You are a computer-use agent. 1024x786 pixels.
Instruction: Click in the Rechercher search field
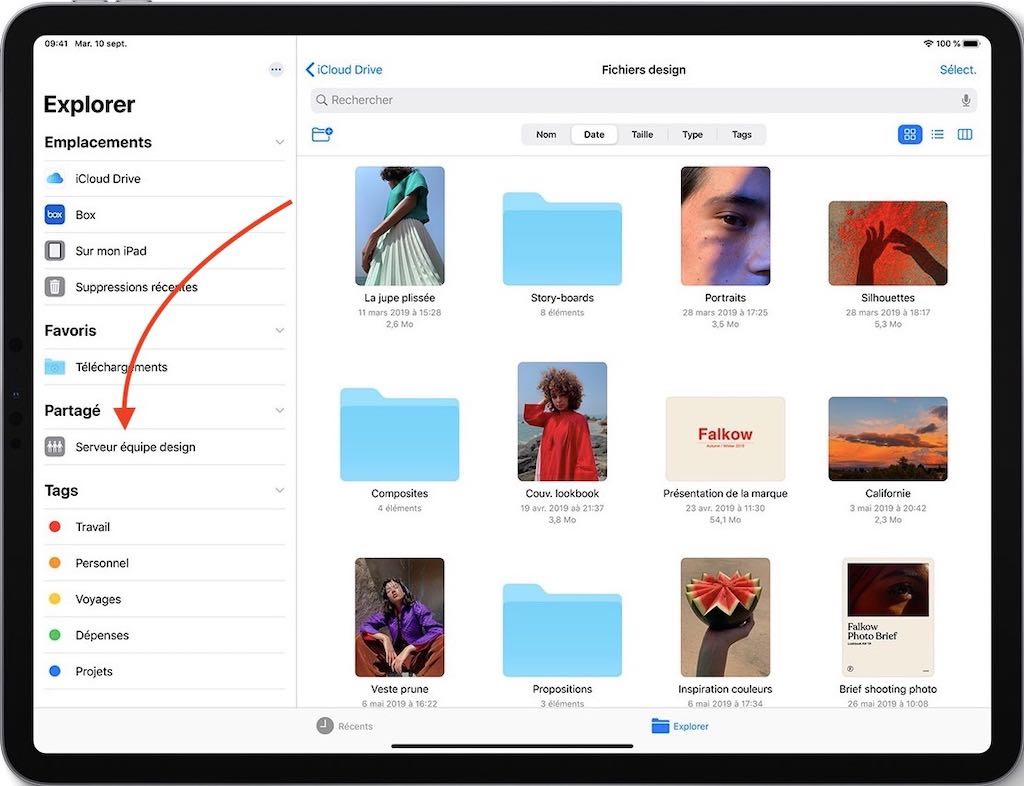643,100
